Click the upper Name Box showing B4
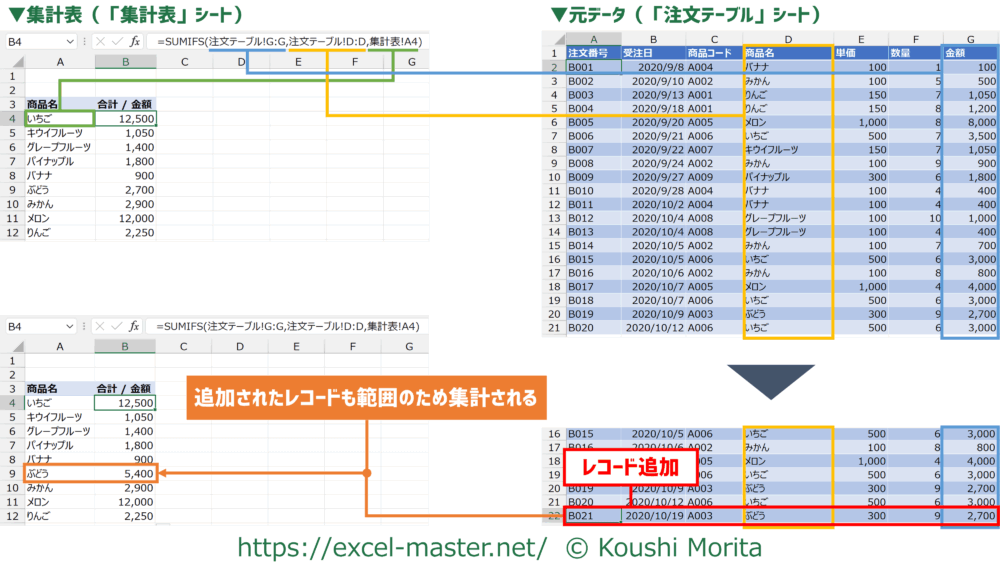The width and height of the screenshot is (1000, 563). tap(32, 42)
